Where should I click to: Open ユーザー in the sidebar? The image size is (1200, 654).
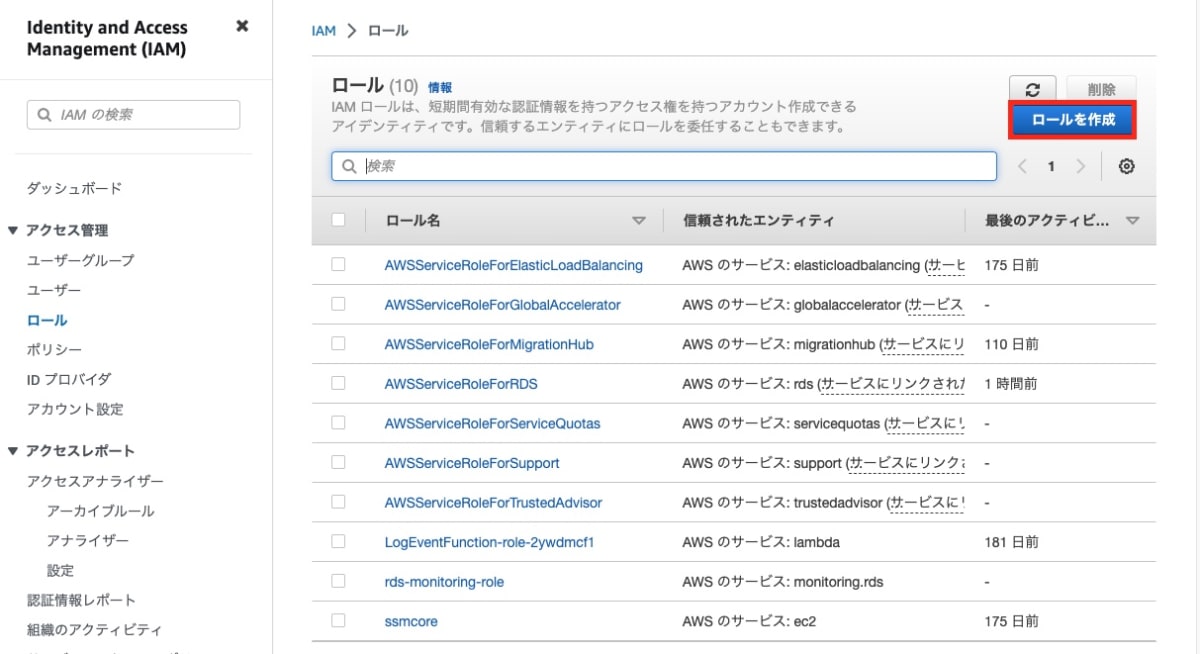click(54, 290)
